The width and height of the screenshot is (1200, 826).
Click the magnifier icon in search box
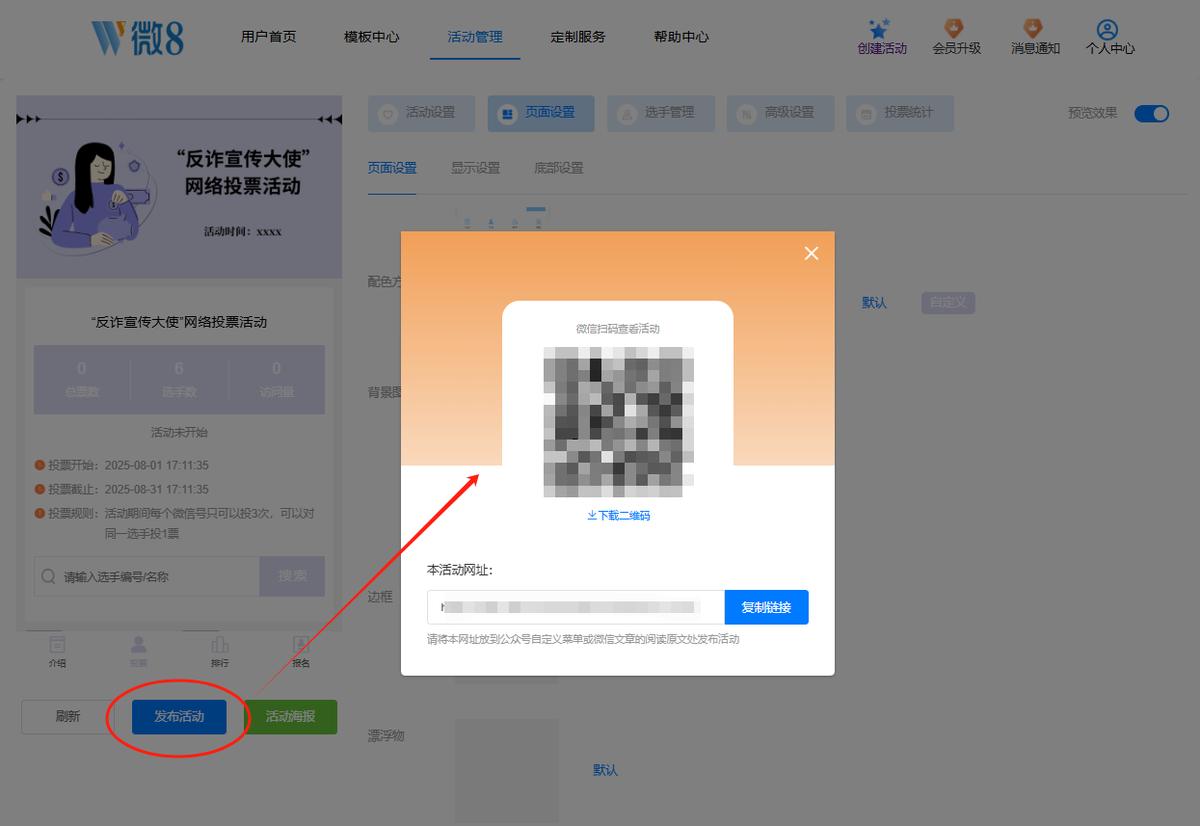tap(48, 577)
